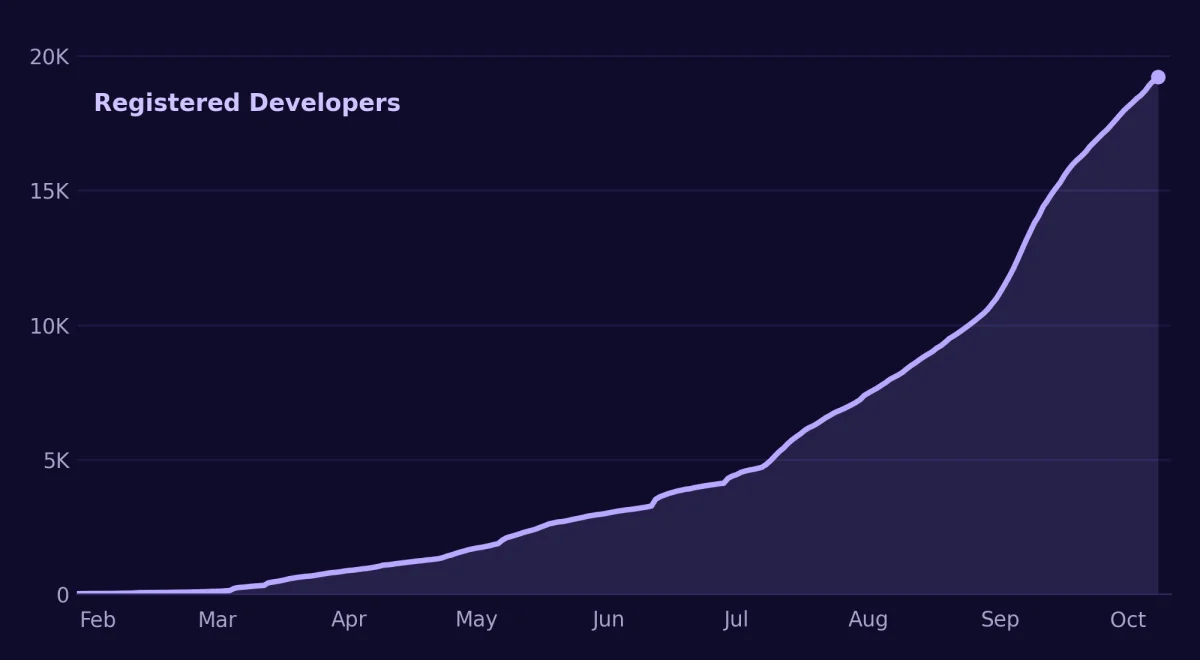1200x660 pixels.
Task: Click the 'Apr' x-axis label
Action: [x=349, y=620]
